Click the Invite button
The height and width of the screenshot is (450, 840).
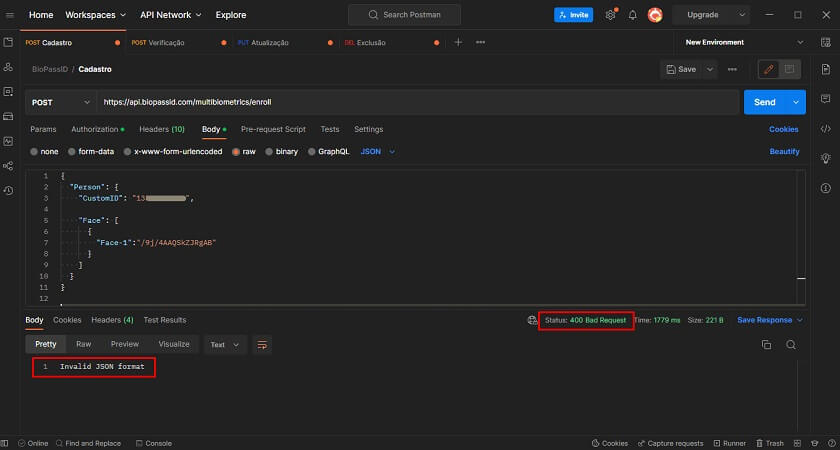[x=573, y=15]
